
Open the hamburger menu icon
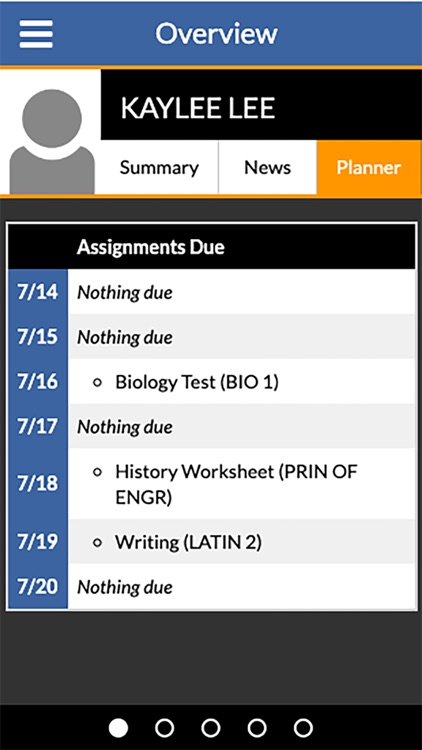(36, 34)
